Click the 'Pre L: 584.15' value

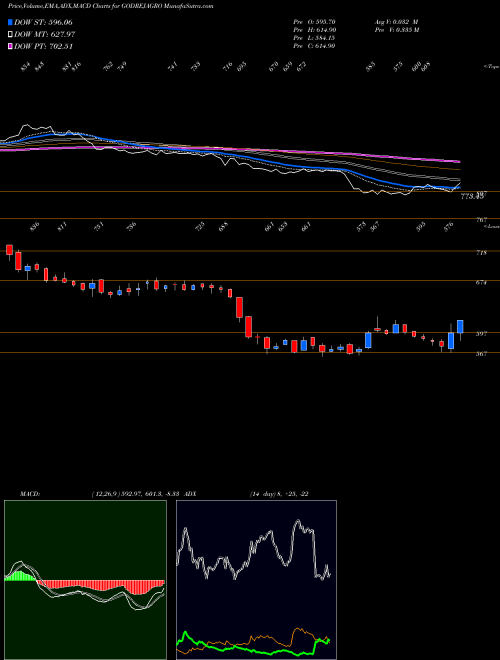314,38
